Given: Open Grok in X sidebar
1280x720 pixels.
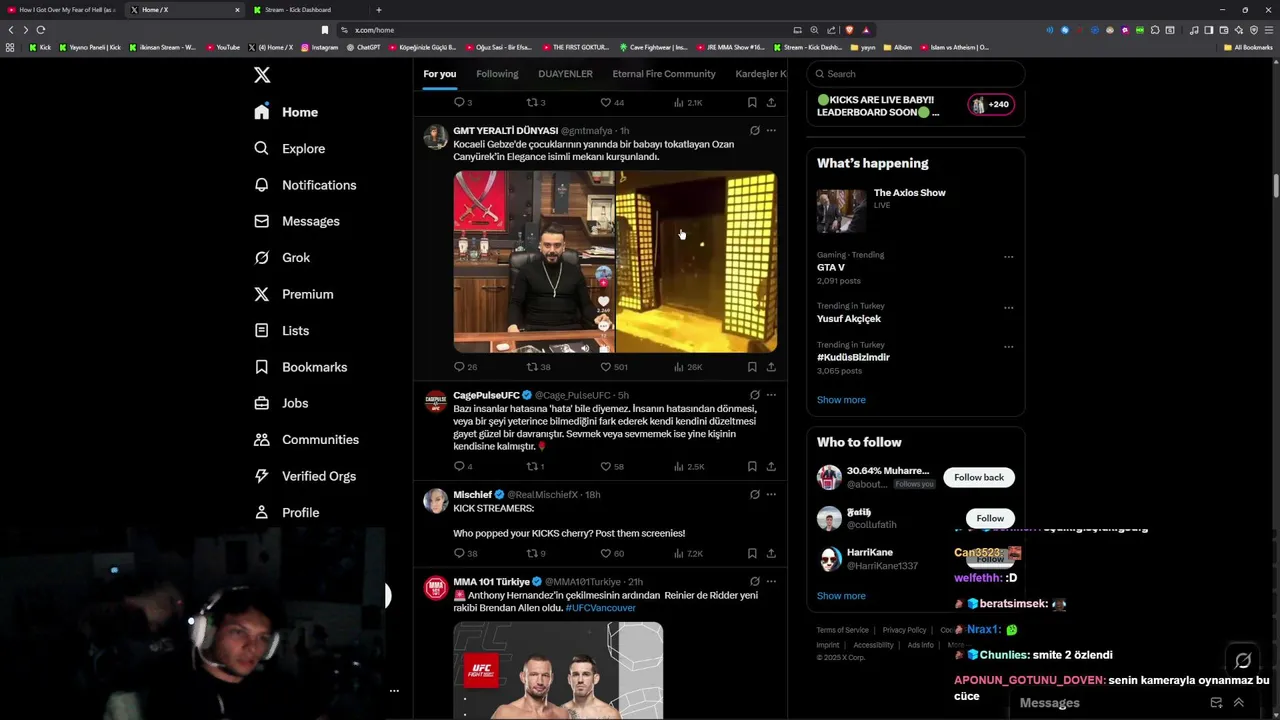Looking at the screenshot, I should (x=282, y=257).
